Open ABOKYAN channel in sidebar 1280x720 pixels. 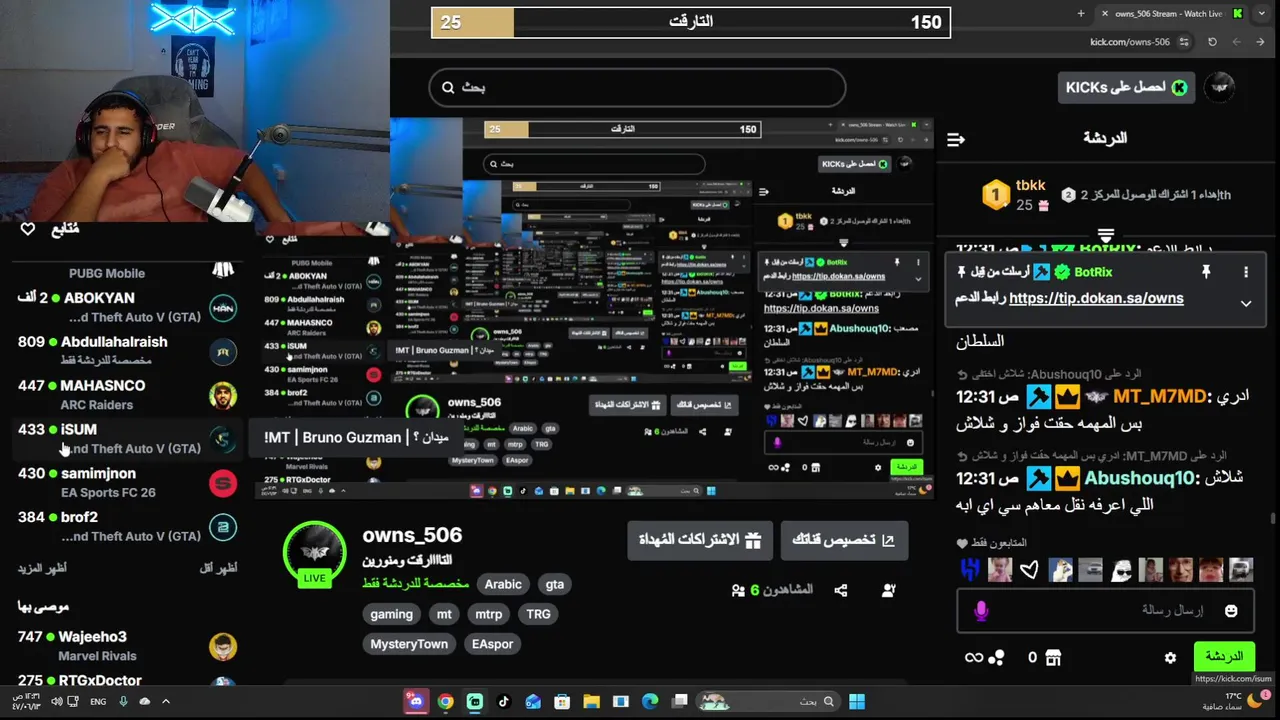(x=127, y=306)
